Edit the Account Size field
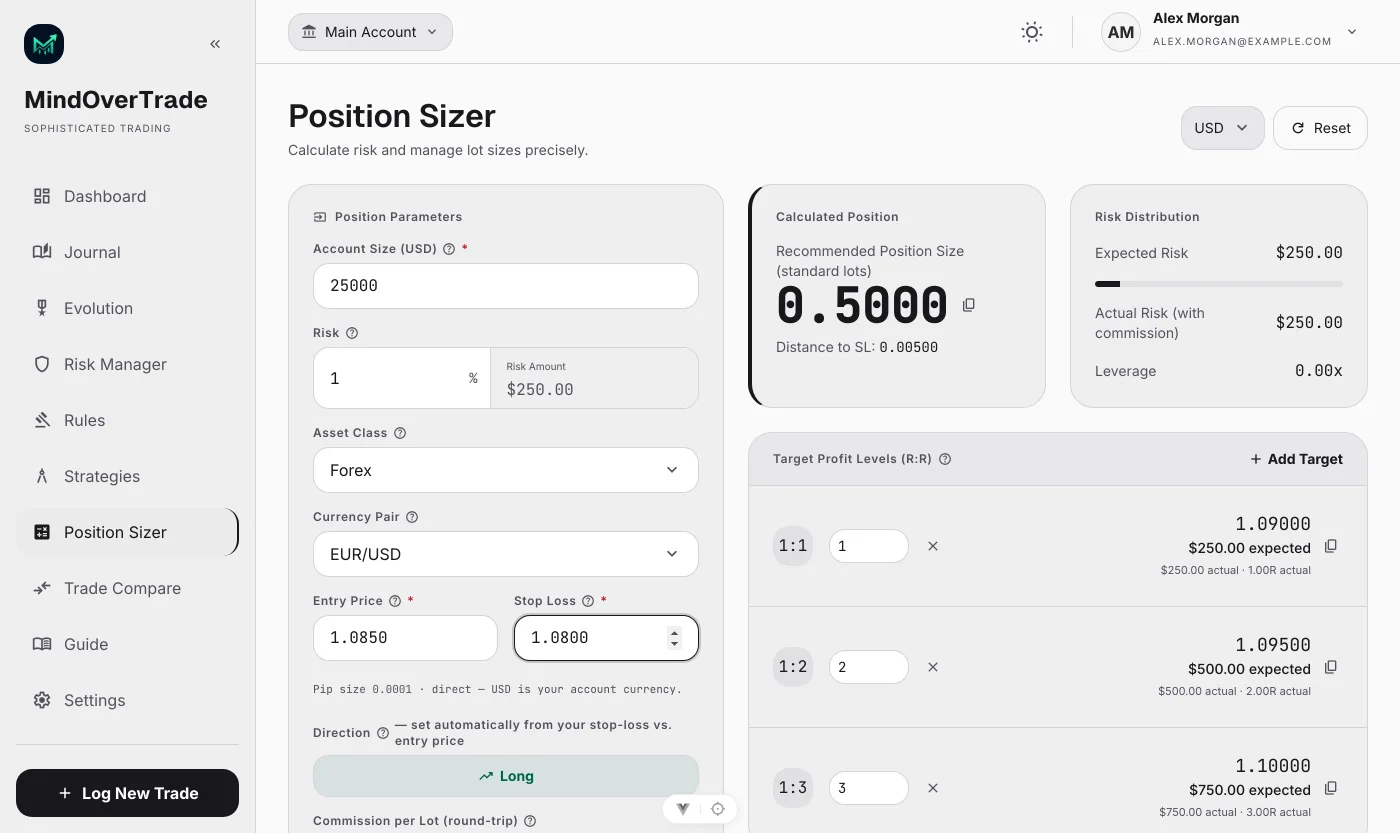This screenshot has width=1400, height=833. point(505,286)
